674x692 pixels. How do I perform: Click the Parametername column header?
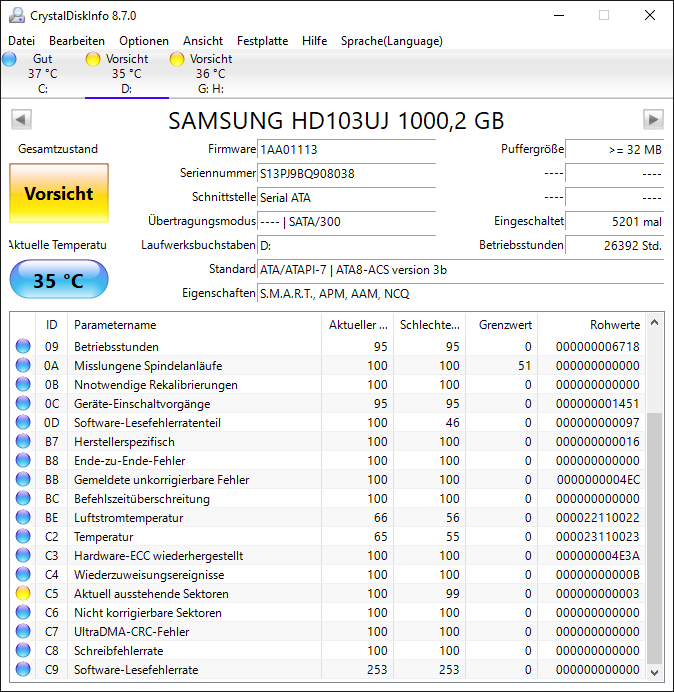coord(194,325)
